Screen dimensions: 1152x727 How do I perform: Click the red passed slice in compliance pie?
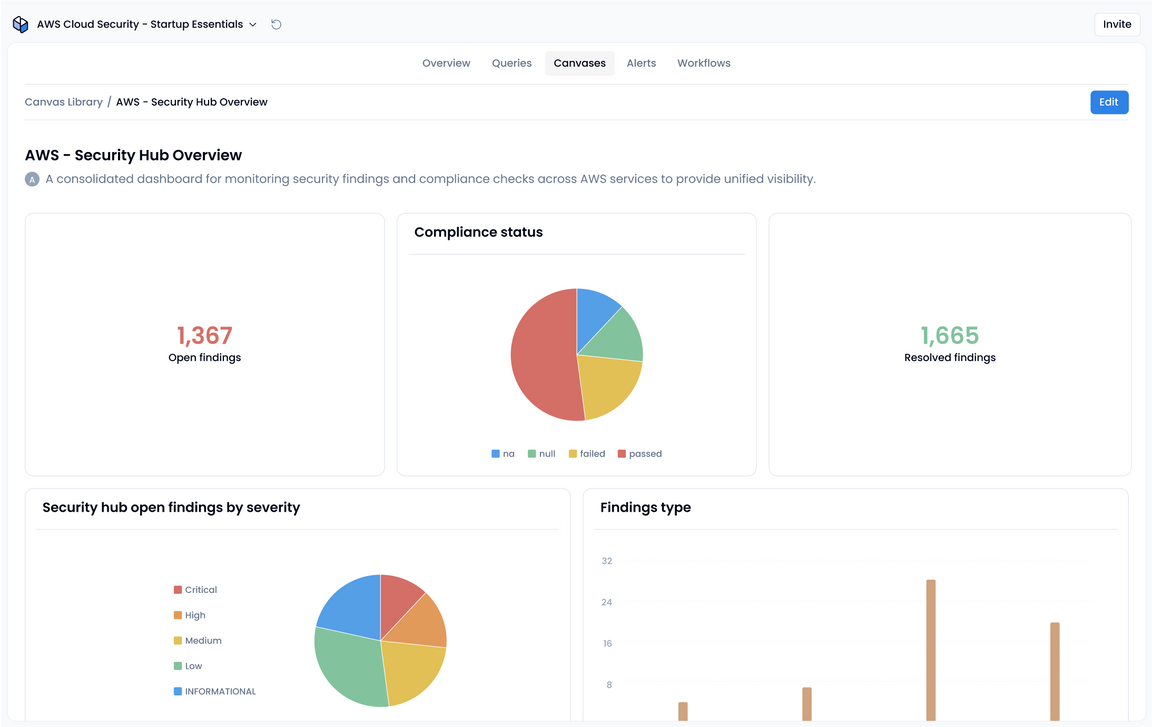544,356
